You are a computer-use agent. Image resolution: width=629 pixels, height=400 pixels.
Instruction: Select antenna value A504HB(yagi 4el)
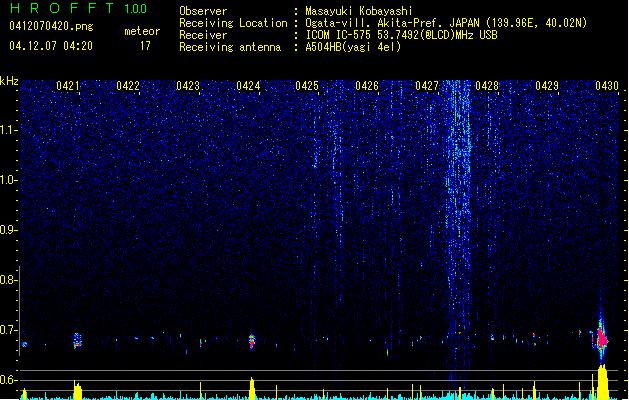(x=353, y=47)
